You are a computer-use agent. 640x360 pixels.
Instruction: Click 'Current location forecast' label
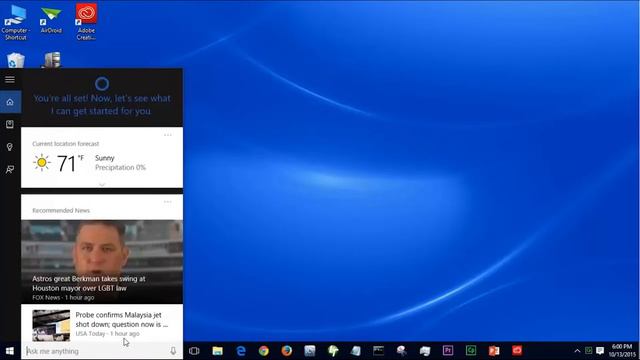pyautogui.click(x=66, y=144)
